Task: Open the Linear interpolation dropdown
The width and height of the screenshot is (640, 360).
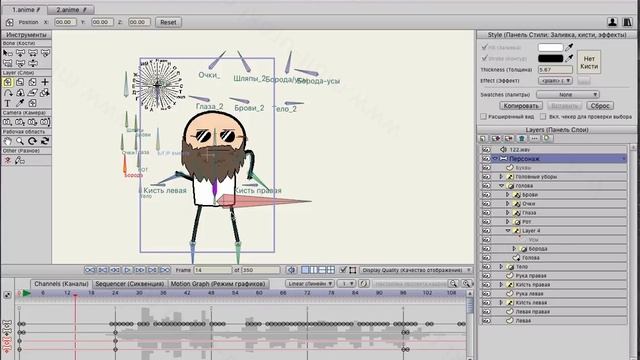Action: coord(309,283)
